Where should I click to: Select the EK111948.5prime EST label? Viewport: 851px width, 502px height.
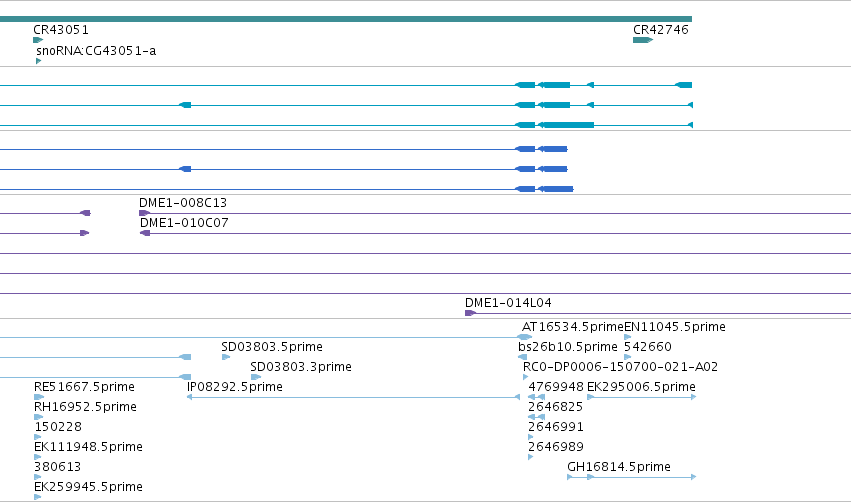point(88,447)
